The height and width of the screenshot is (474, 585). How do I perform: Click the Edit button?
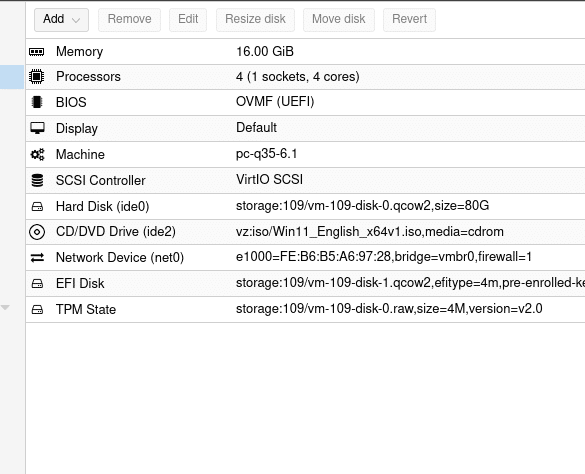(x=188, y=19)
